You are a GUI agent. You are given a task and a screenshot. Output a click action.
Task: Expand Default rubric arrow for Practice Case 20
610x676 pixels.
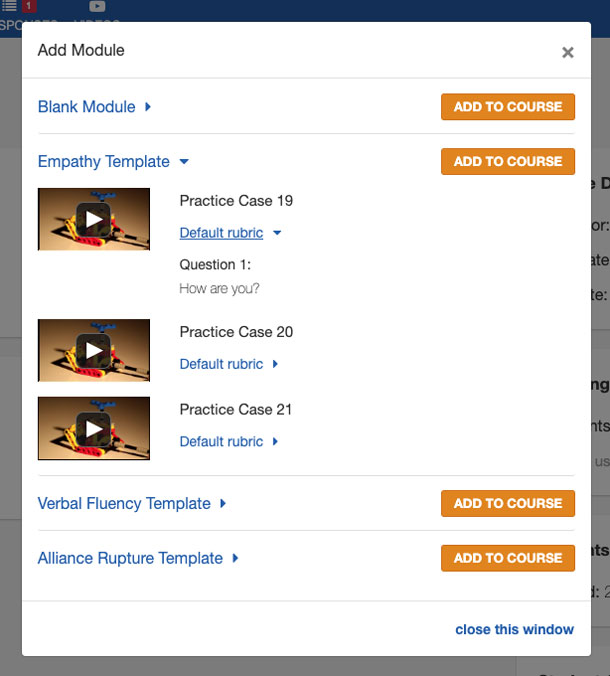[x=275, y=364]
